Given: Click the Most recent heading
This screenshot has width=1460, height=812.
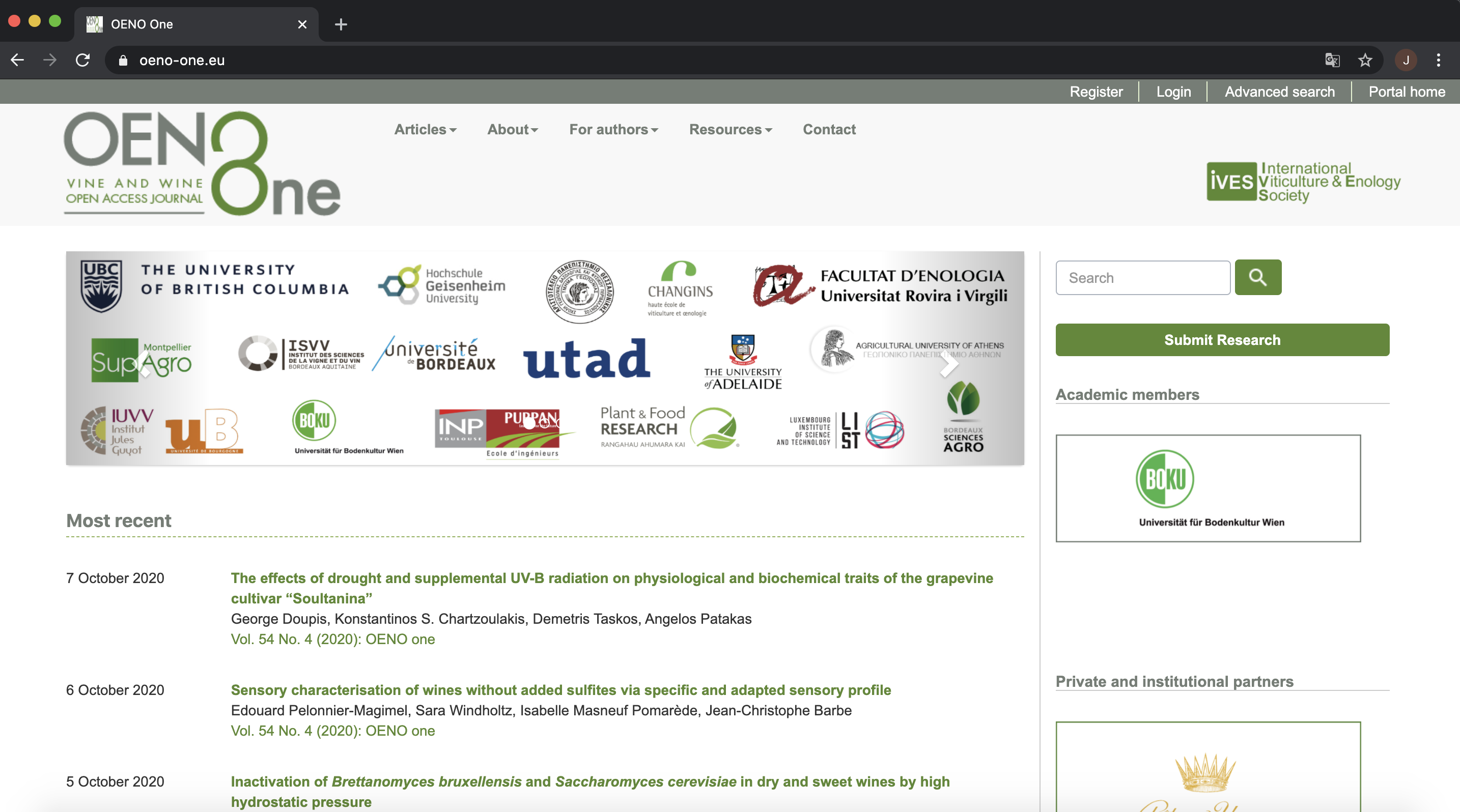Looking at the screenshot, I should pos(119,520).
